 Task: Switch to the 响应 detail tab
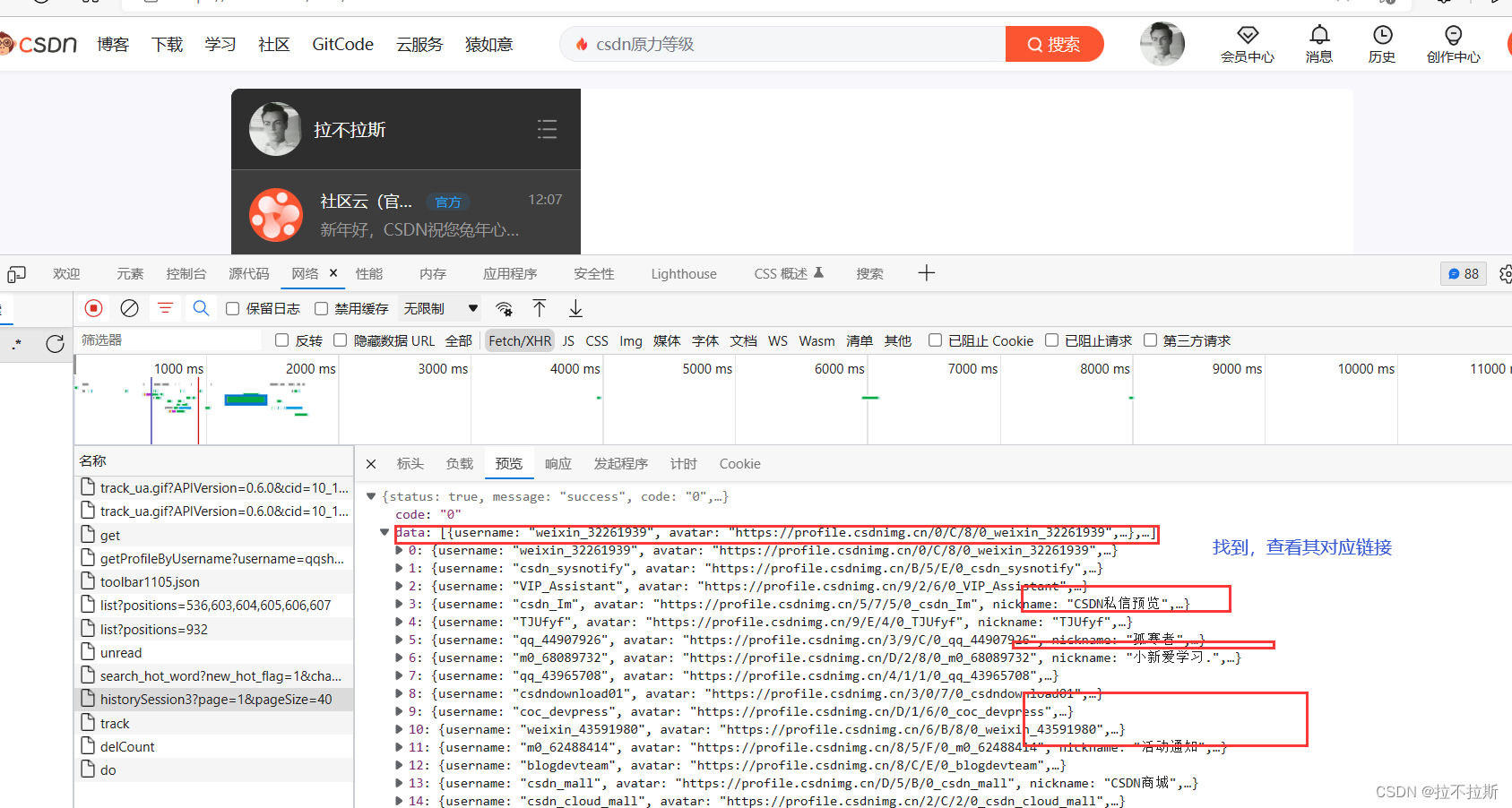(x=557, y=464)
